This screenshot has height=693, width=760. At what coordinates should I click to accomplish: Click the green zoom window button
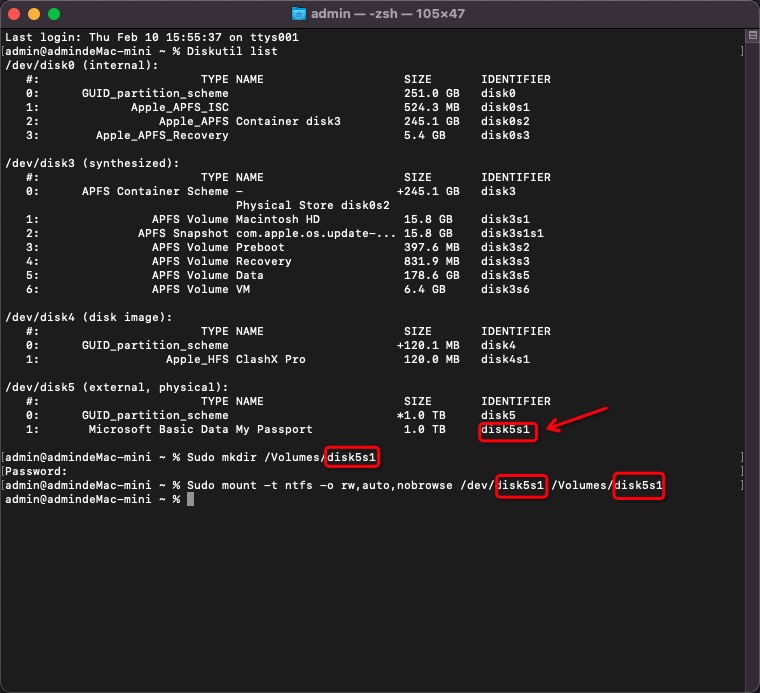click(x=54, y=14)
